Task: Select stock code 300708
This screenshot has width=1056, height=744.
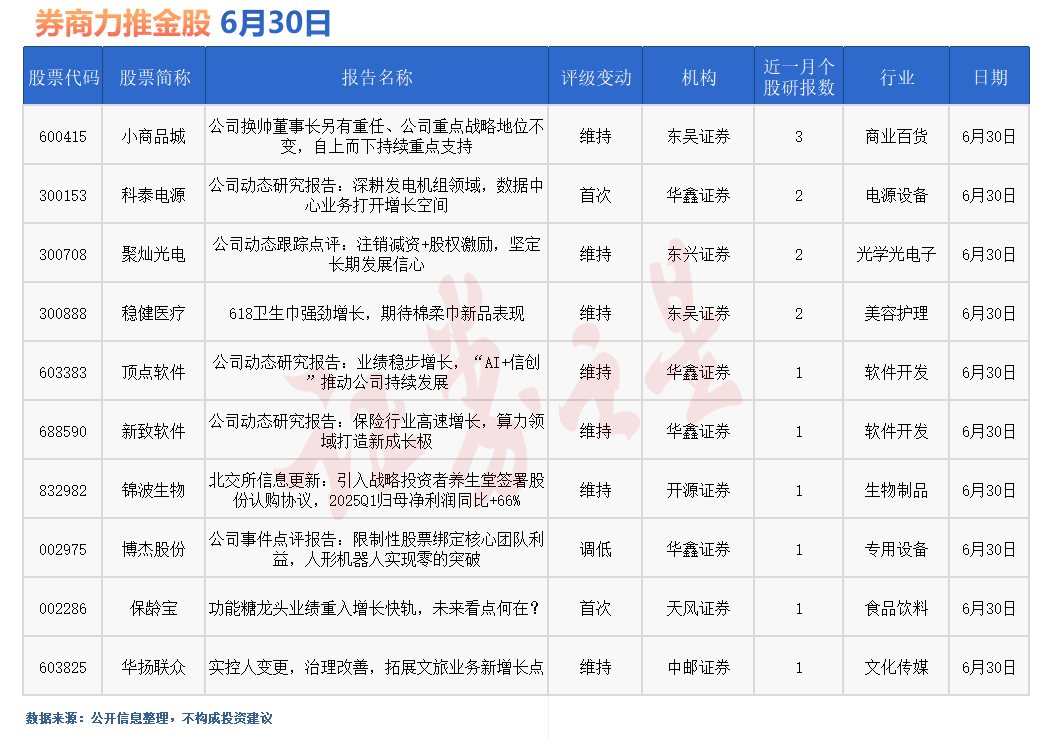Action: click(x=63, y=255)
